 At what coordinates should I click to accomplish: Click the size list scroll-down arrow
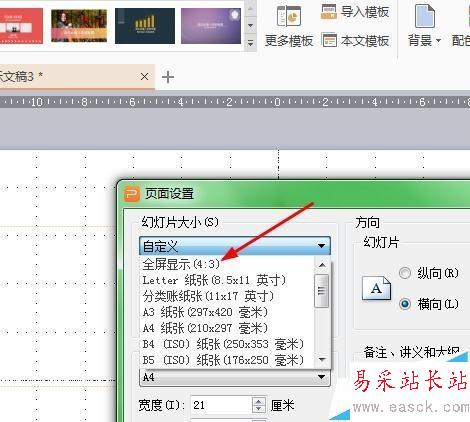coord(322,359)
